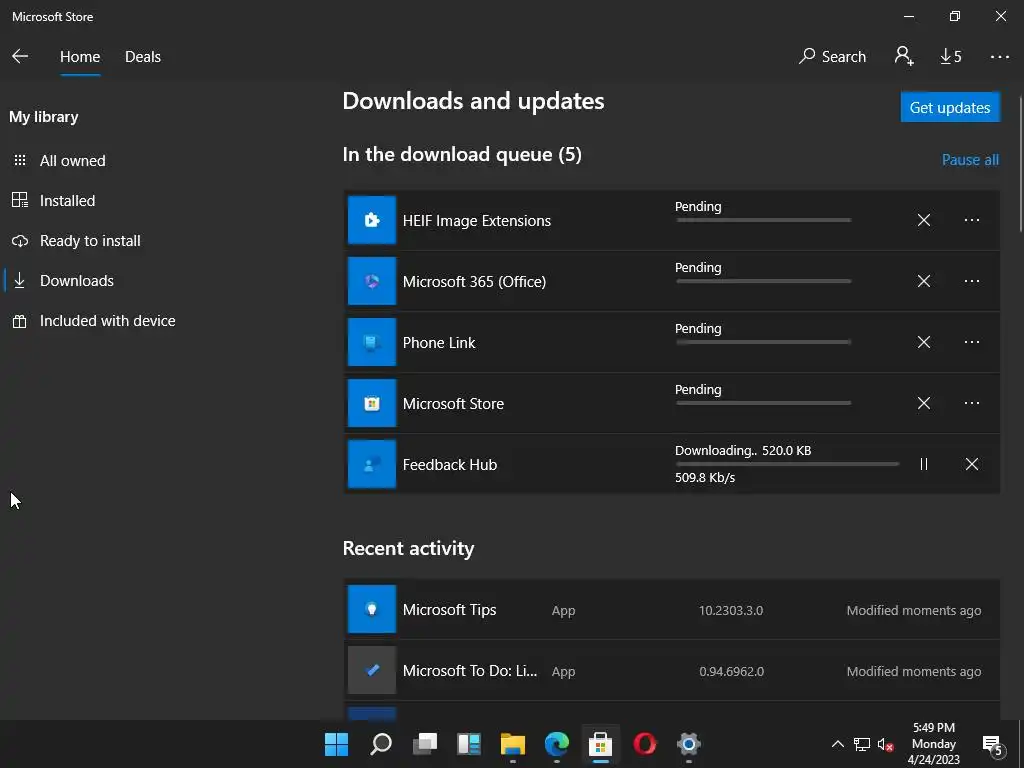Click the Microsoft 365 (Office) app icon
1024x768 pixels.
point(372,281)
